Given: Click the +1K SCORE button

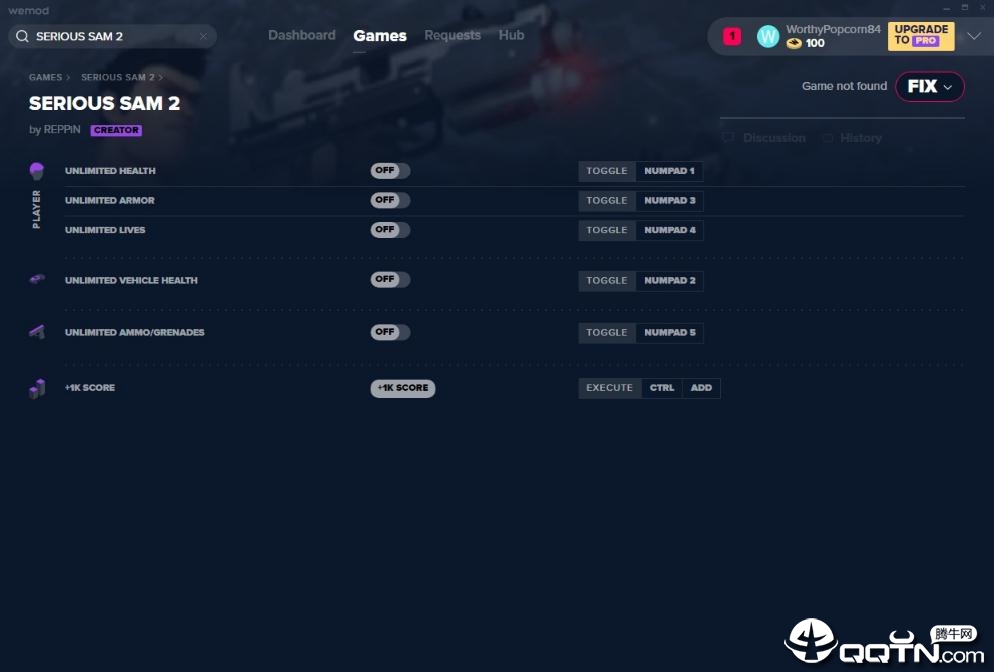Looking at the screenshot, I should tap(403, 388).
